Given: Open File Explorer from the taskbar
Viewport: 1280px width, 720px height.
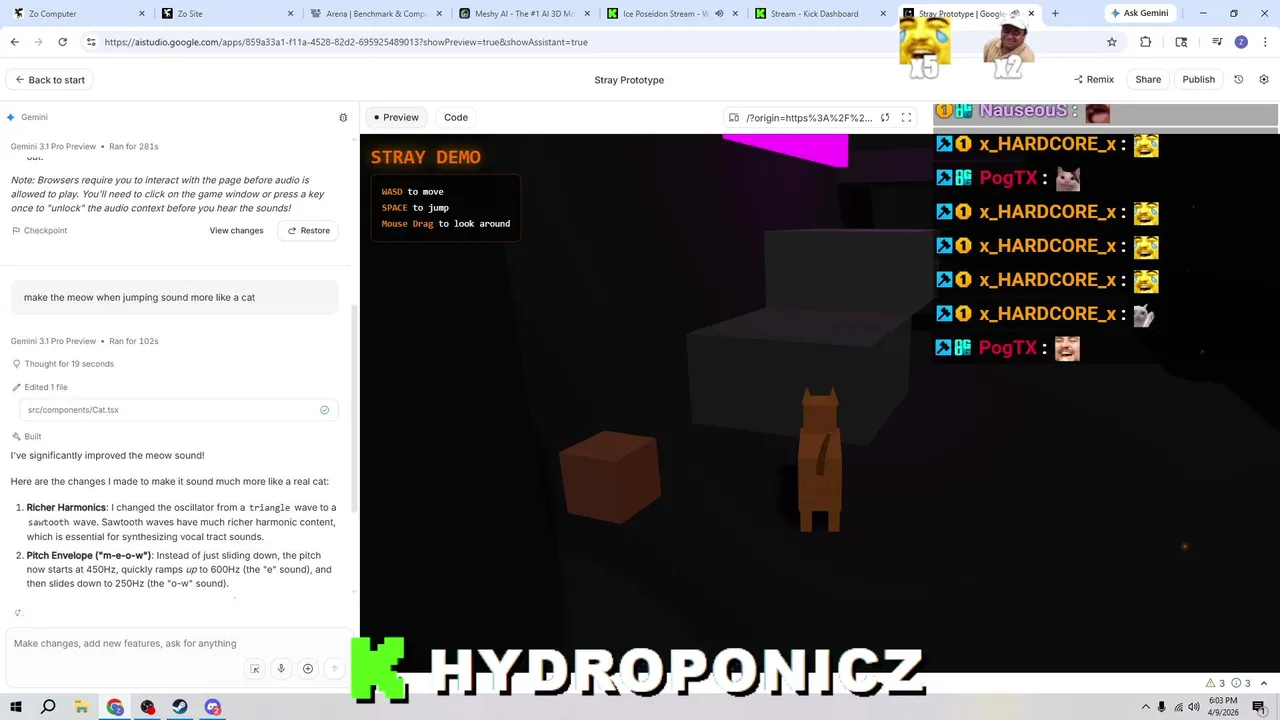Looking at the screenshot, I should (x=81, y=707).
